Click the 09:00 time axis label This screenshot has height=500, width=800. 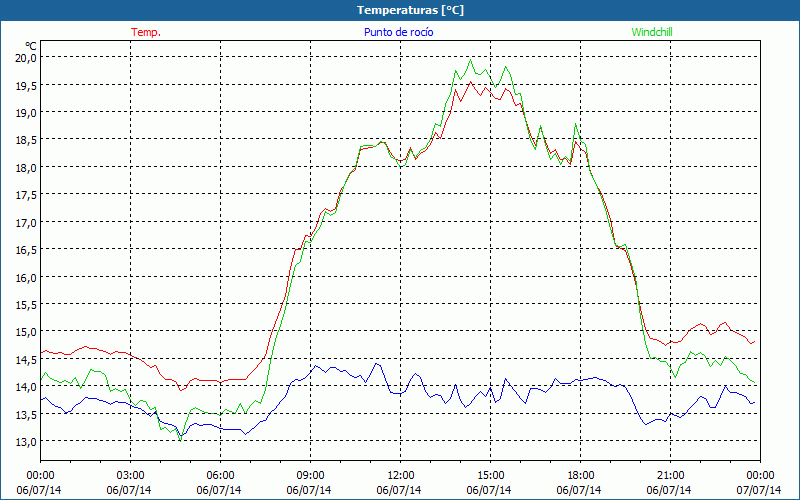[310, 475]
